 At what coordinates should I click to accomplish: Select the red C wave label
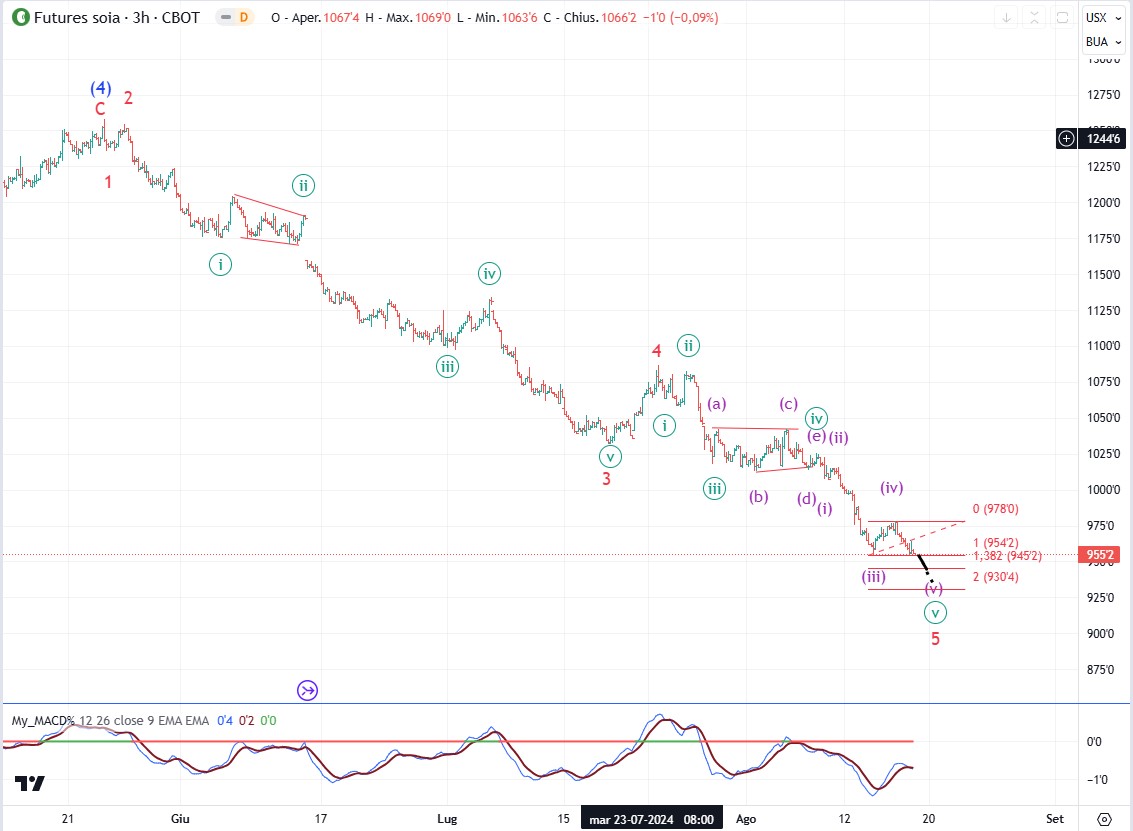100,109
